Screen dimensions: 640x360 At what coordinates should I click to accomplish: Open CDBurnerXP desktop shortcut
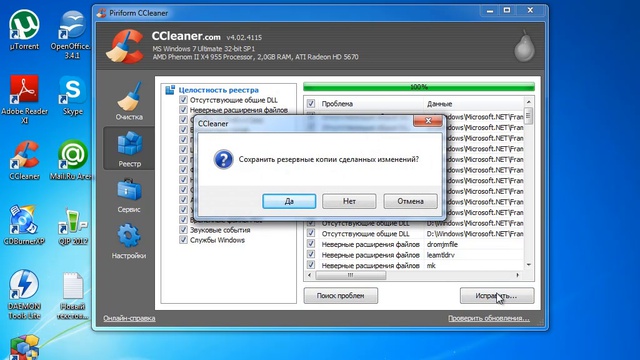24,225
